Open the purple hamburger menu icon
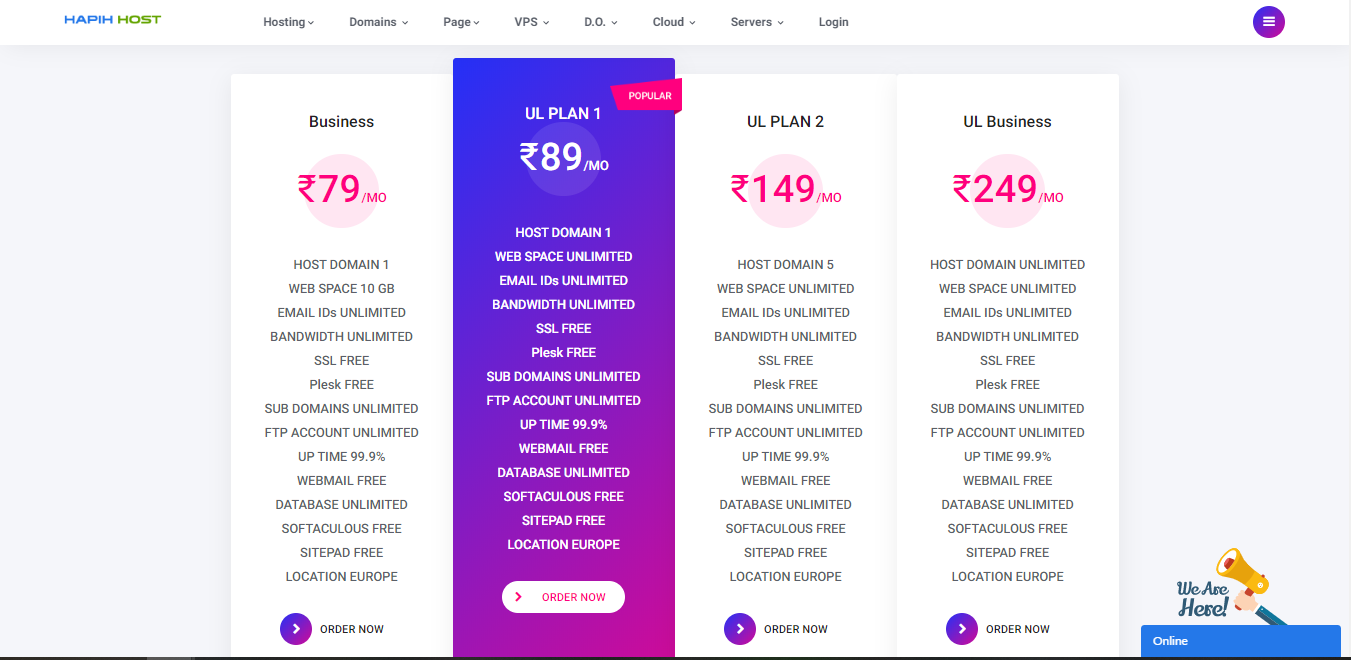The height and width of the screenshot is (660, 1351). tap(1268, 22)
